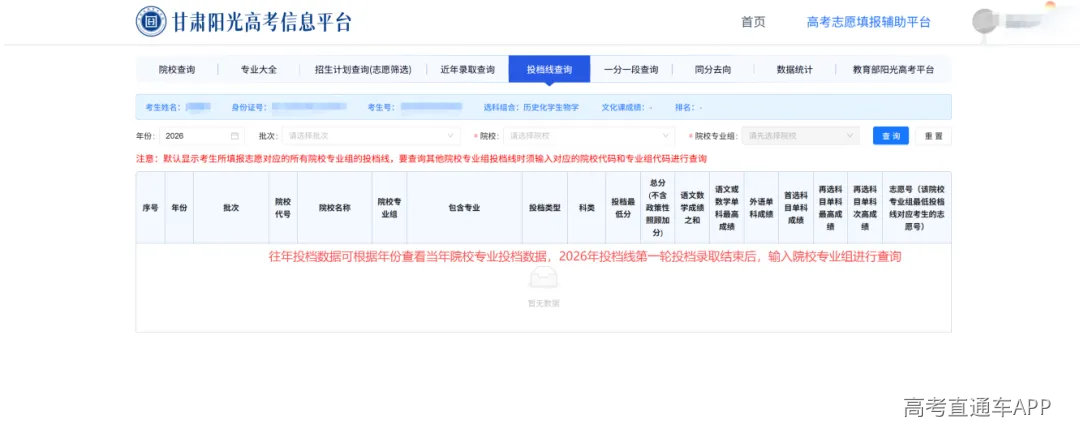Click the 院校名称 column header
1080x447 pixels.
coord(335,207)
